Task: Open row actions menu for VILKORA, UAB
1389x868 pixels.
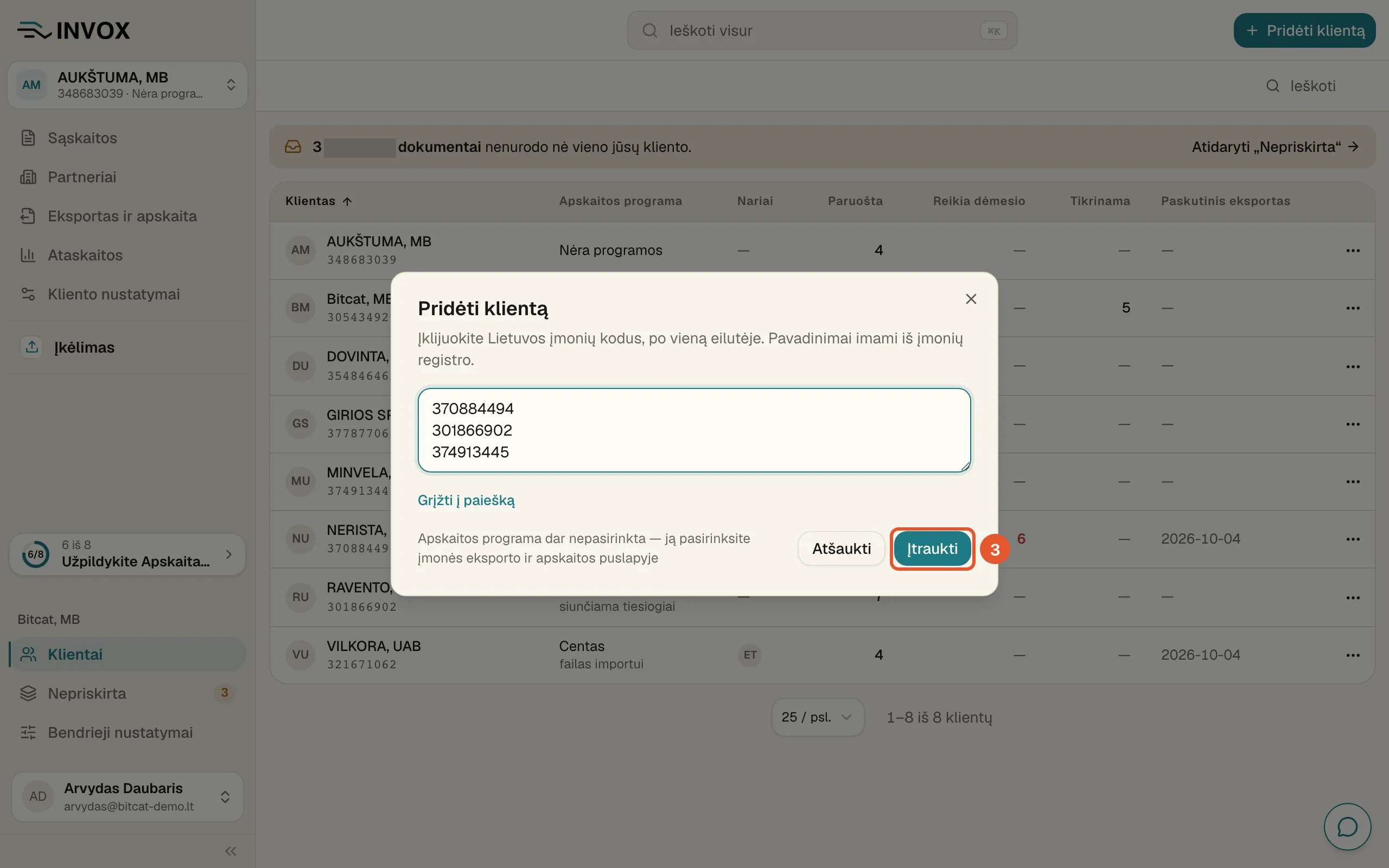Action: pos(1353,655)
